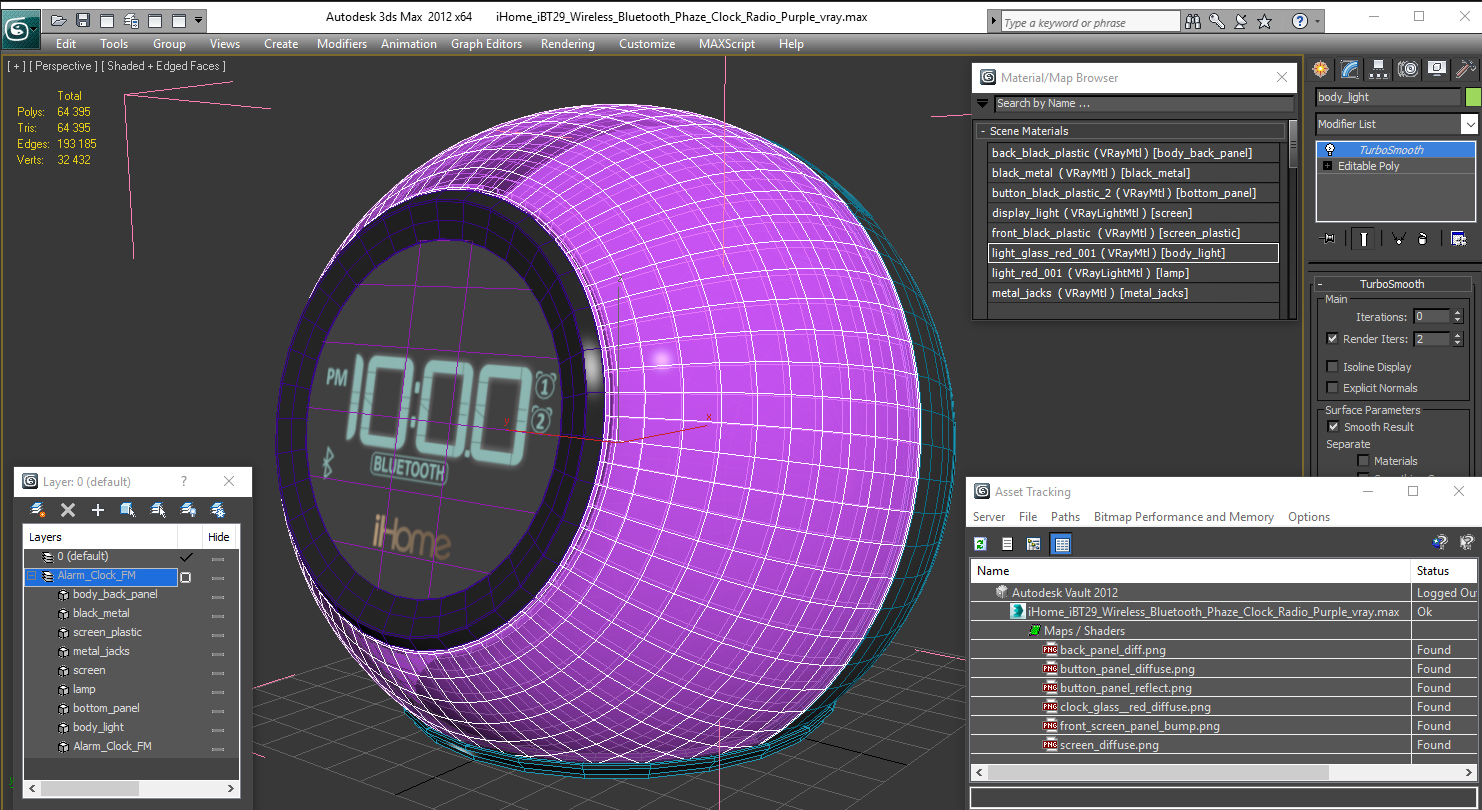Open Bitmap Performance and Memory menu
The width and height of the screenshot is (1482, 810).
coord(1183,517)
